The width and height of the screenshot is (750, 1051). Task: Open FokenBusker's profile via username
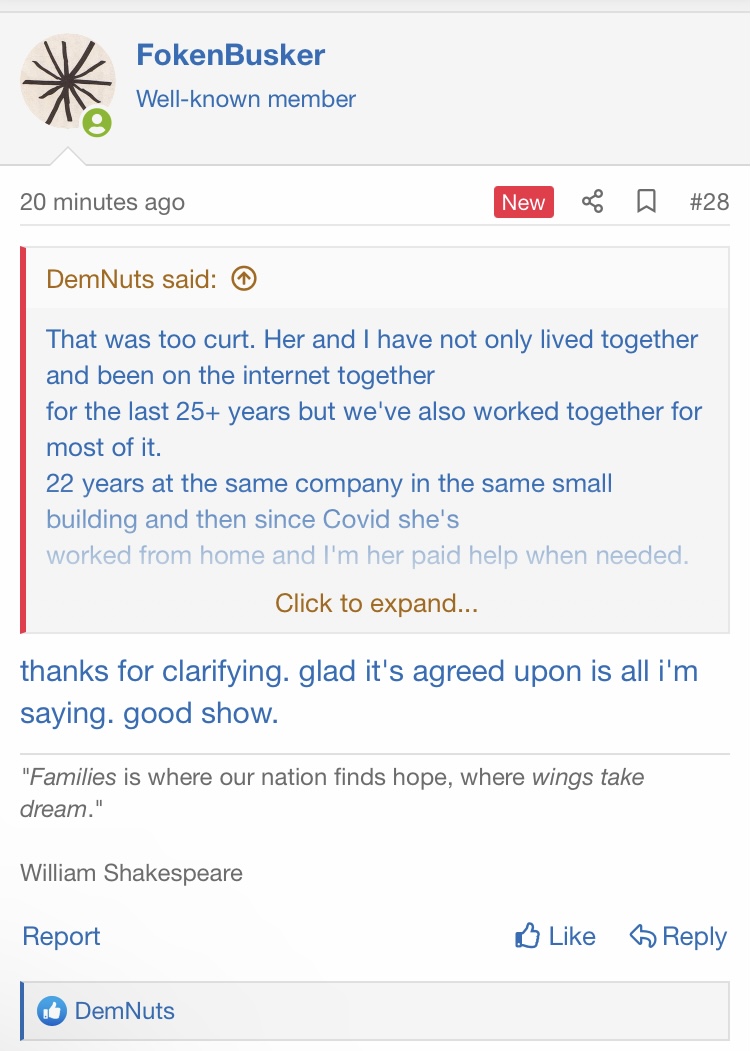[231, 55]
